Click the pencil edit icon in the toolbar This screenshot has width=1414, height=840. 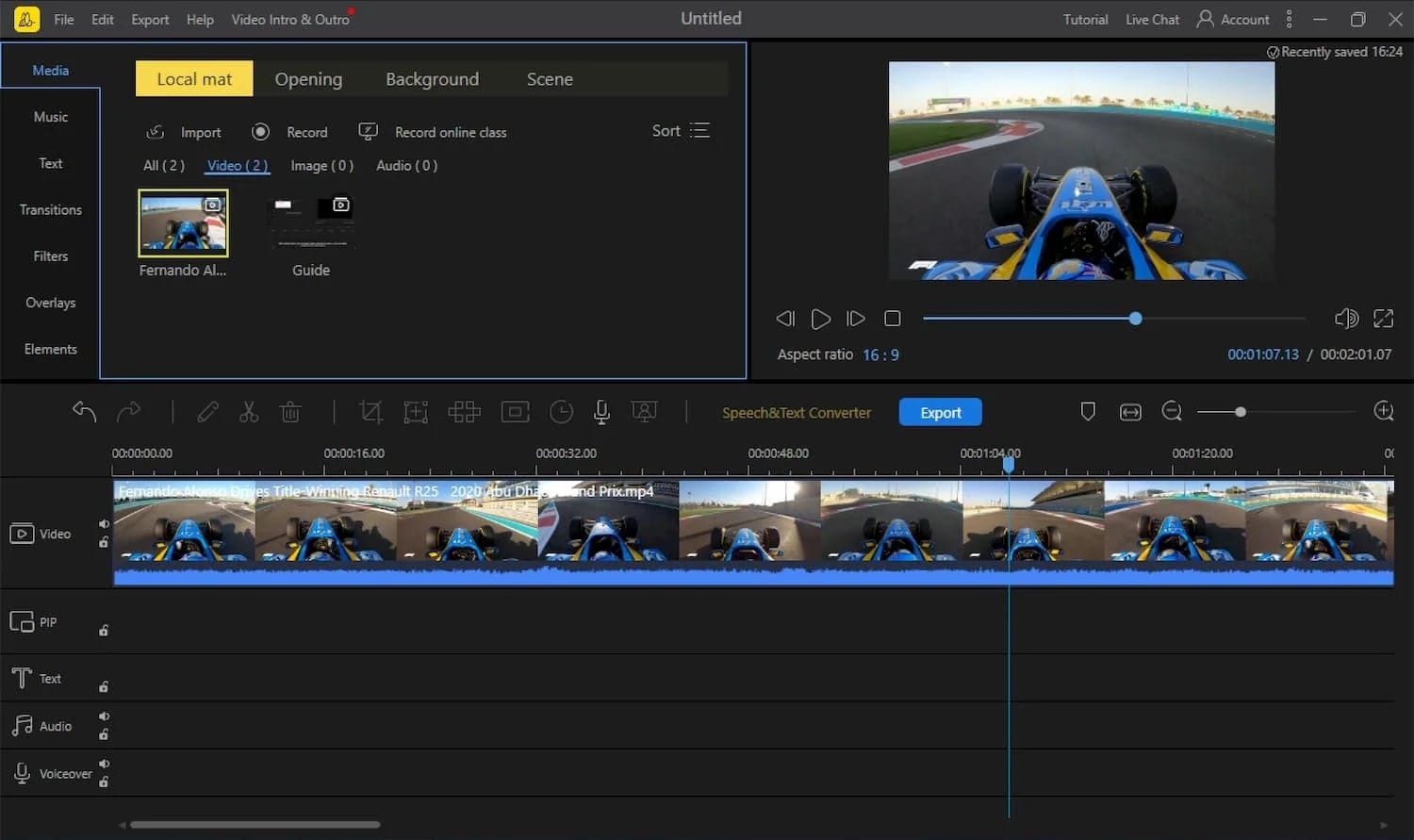[x=207, y=412]
